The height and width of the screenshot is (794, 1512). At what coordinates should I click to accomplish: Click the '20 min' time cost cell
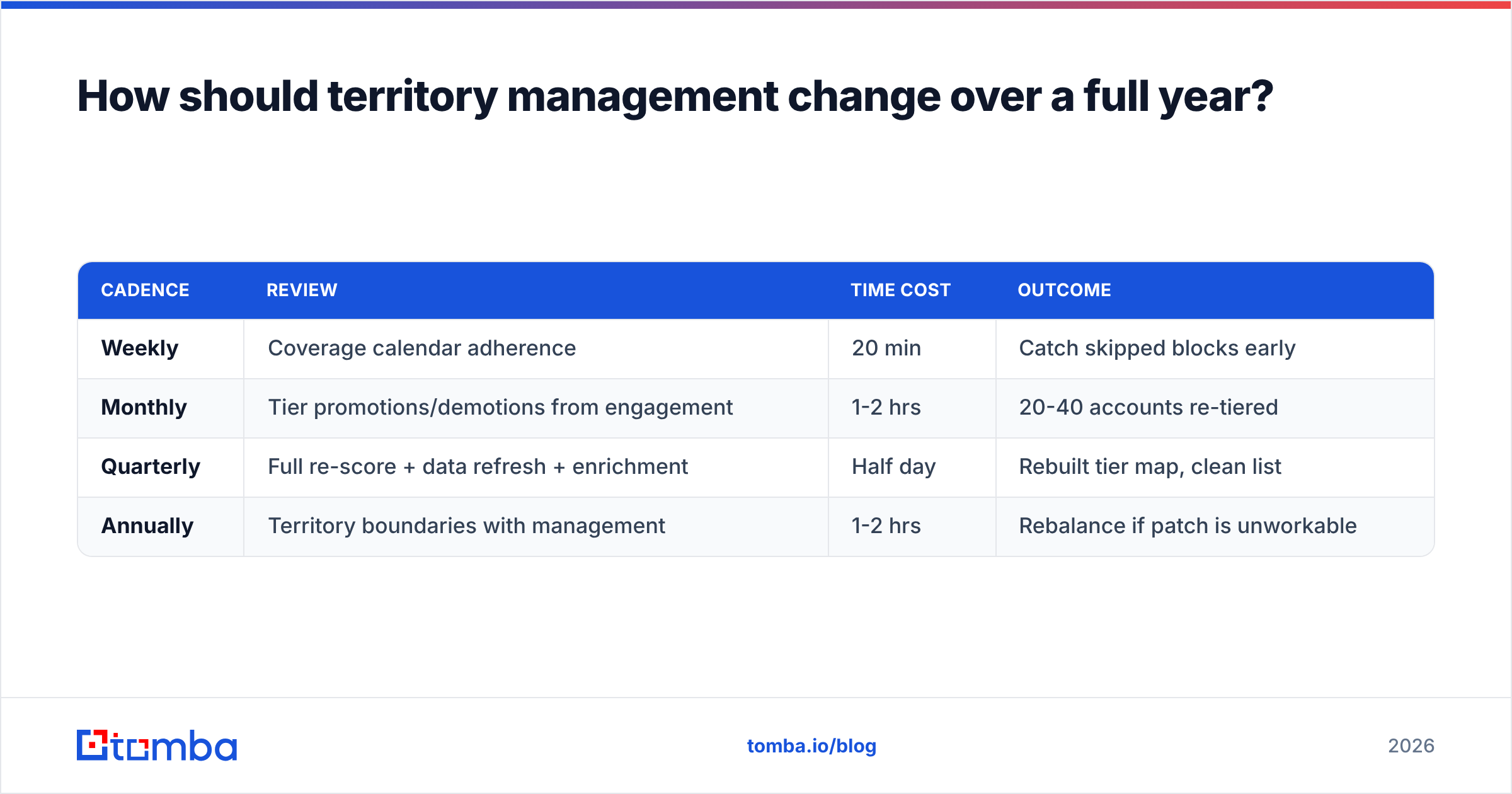(912, 348)
